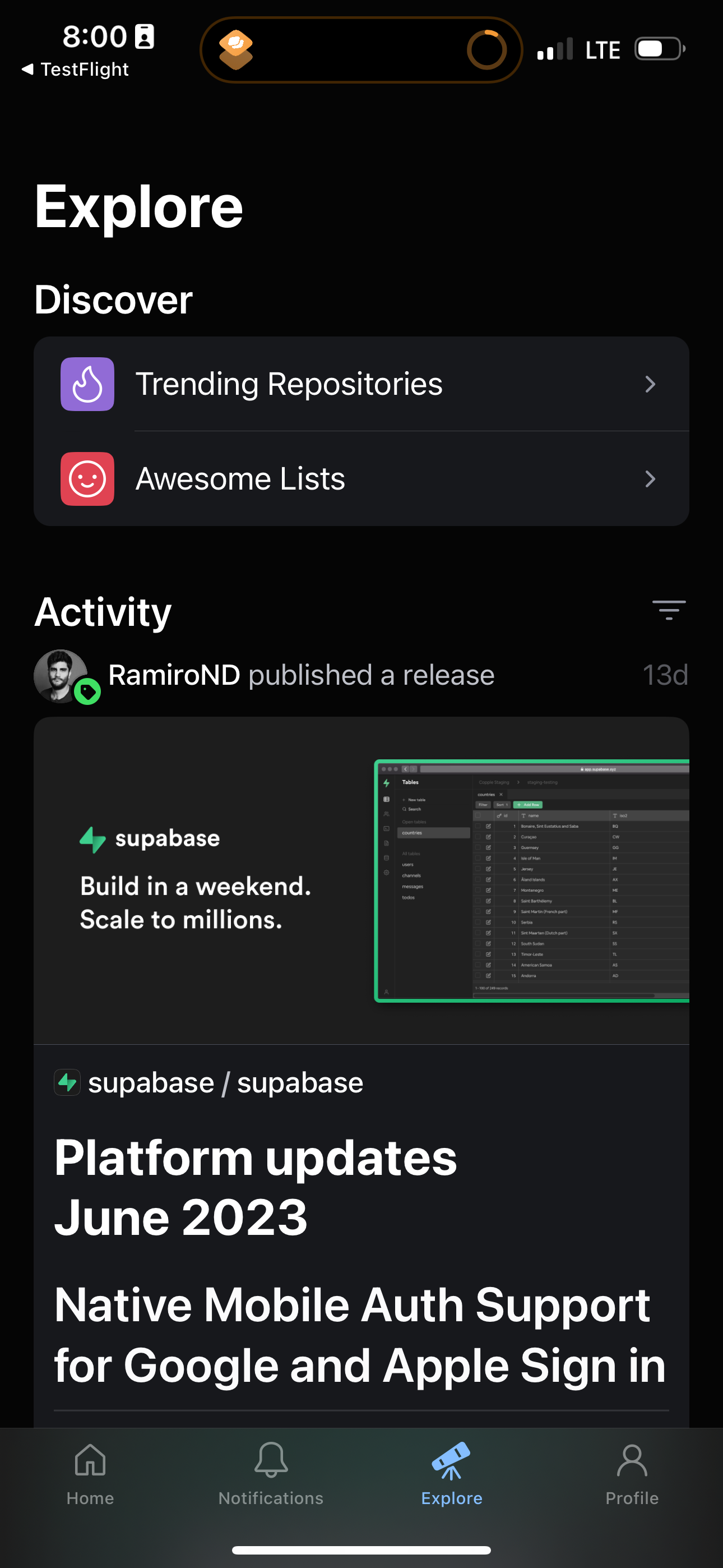The width and height of the screenshot is (723, 1568).
Task: Tap the cellular signal bars
Action: [554, 49]
